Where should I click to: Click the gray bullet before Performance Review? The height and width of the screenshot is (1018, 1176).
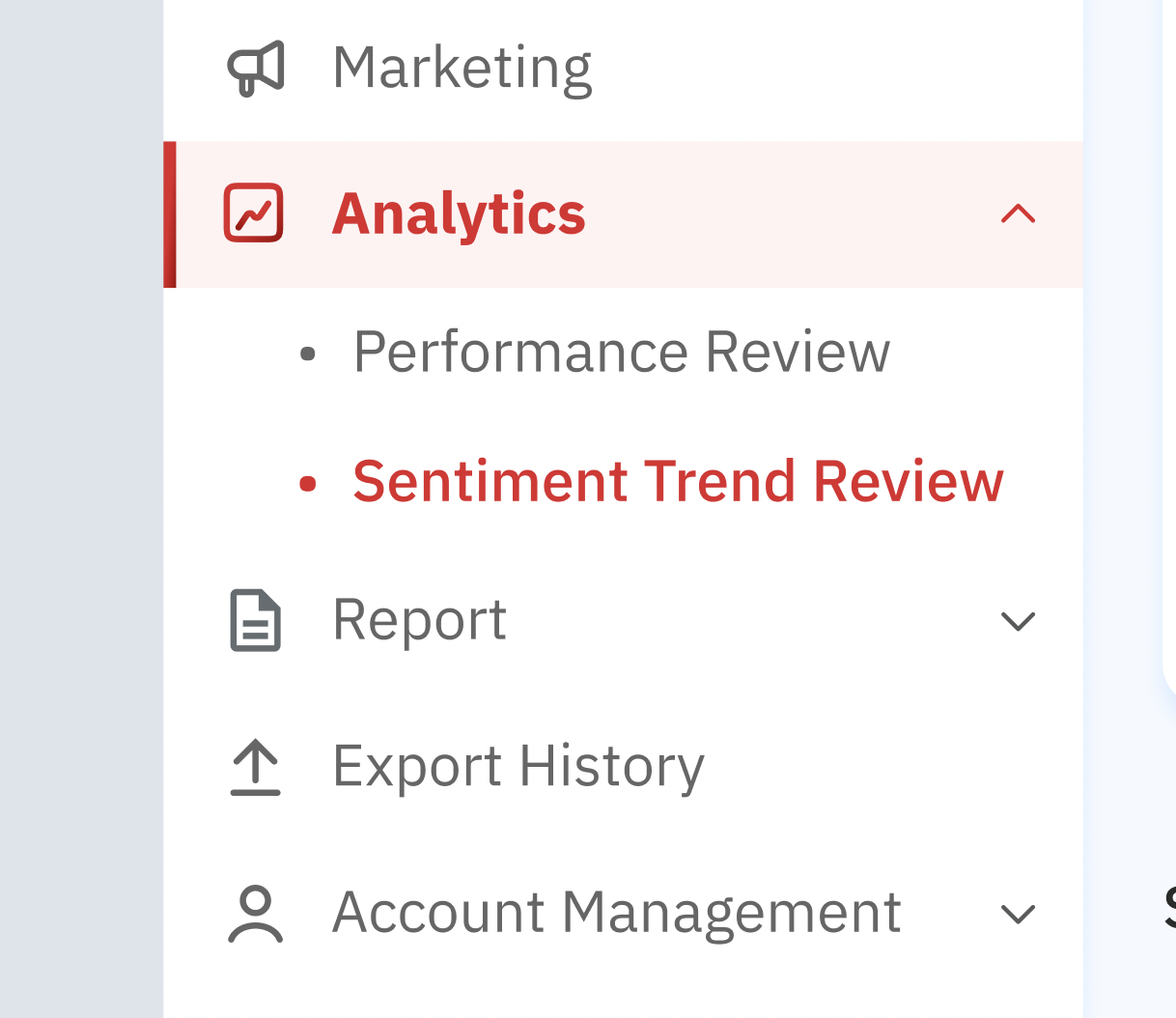coord(308,353)
